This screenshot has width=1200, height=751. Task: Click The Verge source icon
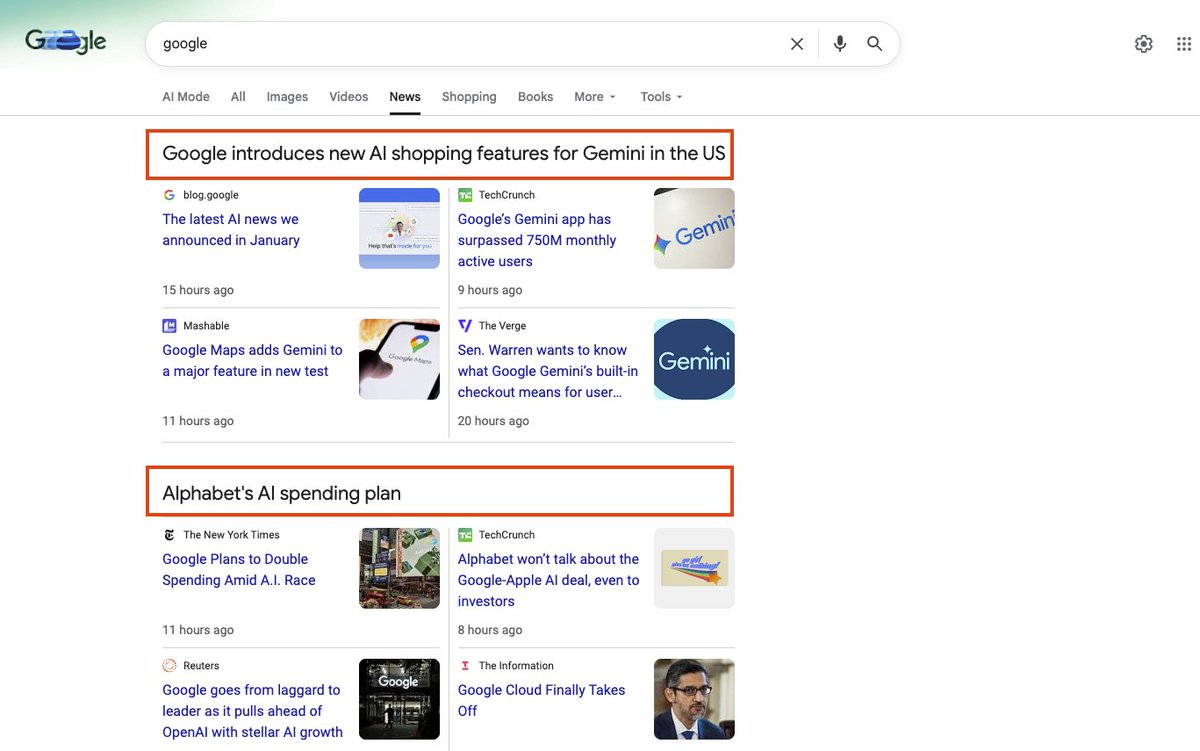coord(465,326)
